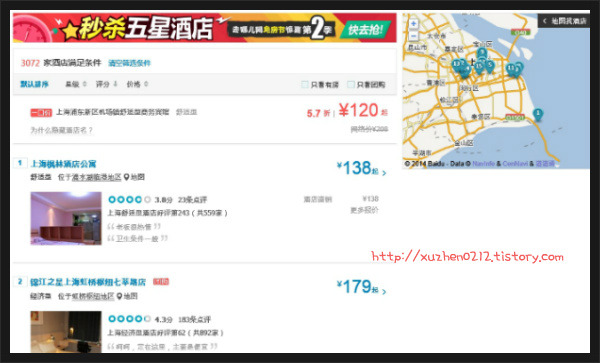Click the ¥120 deal price

pos(359,111)
